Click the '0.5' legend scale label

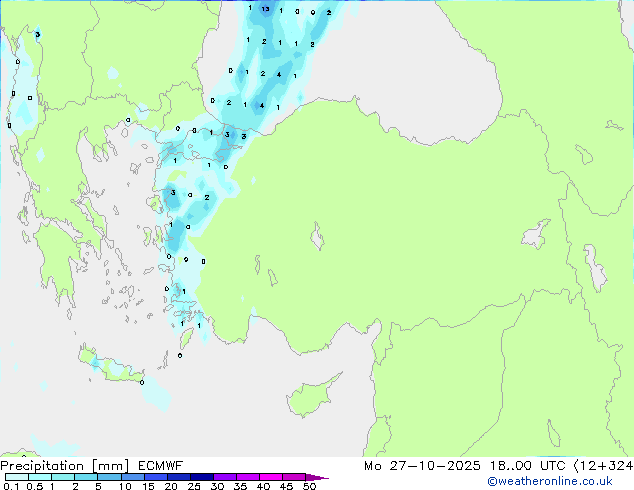pyautogui.click(x=34, y=486)
